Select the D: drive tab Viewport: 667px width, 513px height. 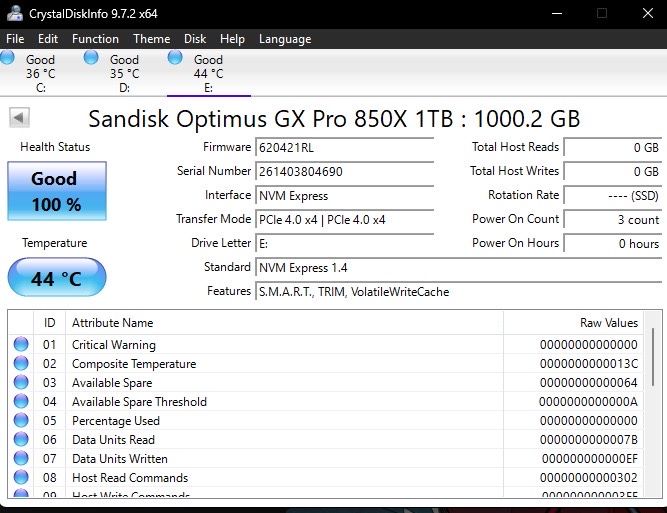pyautogui.click(x=124, y=74)
